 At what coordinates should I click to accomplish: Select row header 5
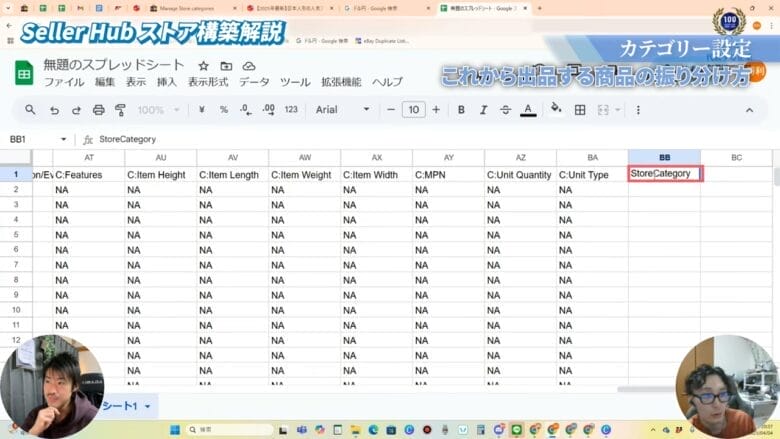16,235
